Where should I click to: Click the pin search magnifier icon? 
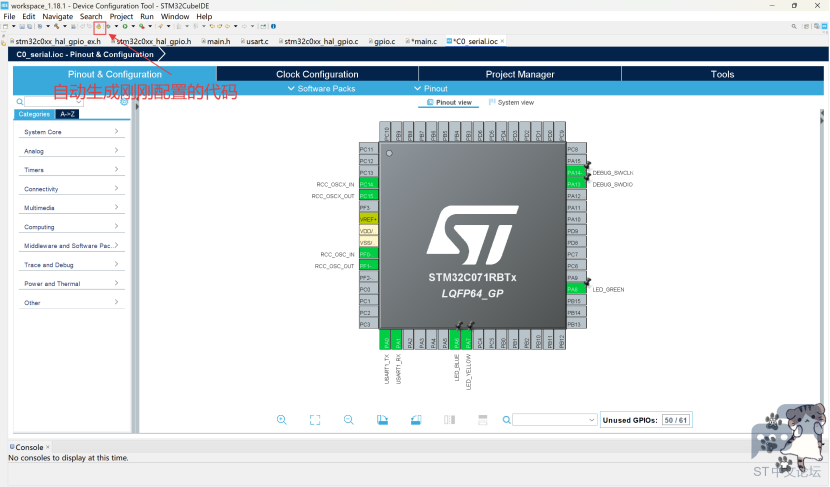pos(507,420)
